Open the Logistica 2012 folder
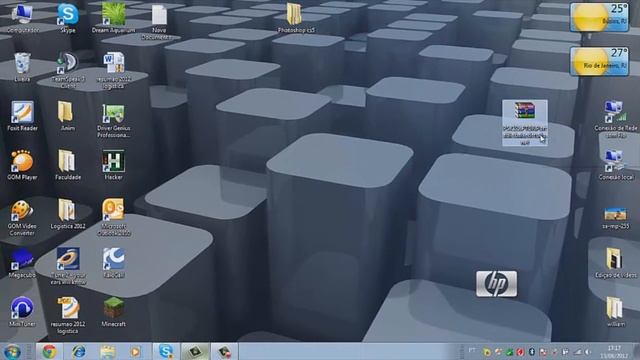The width and height of the screenshot is (640, 360). (x=68, y=214)
